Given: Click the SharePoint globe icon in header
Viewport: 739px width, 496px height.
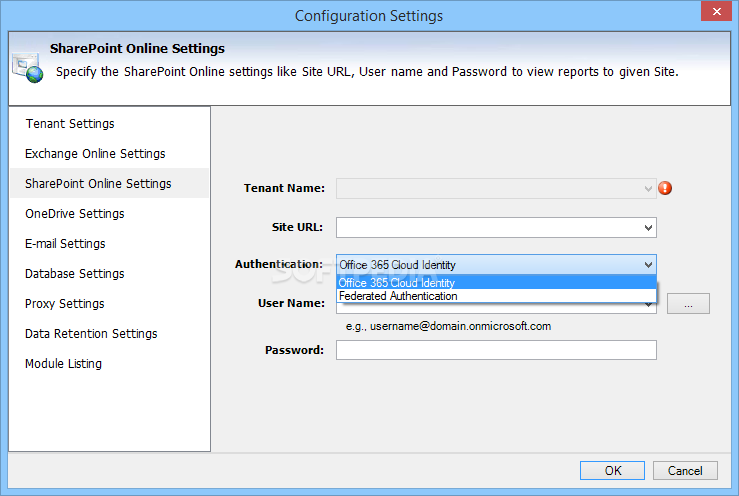Looking at the screenshot, I should click(27, 68).
